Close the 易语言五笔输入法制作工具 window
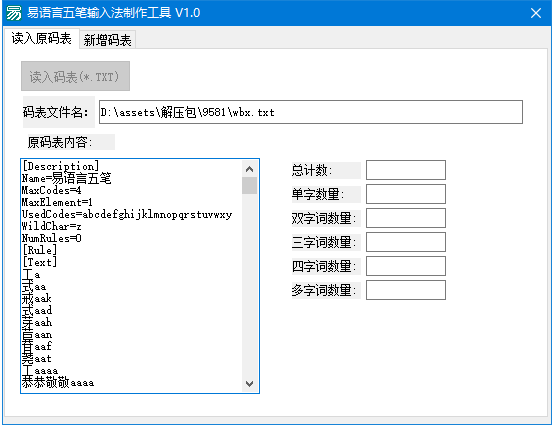 (x=536, y=13)
